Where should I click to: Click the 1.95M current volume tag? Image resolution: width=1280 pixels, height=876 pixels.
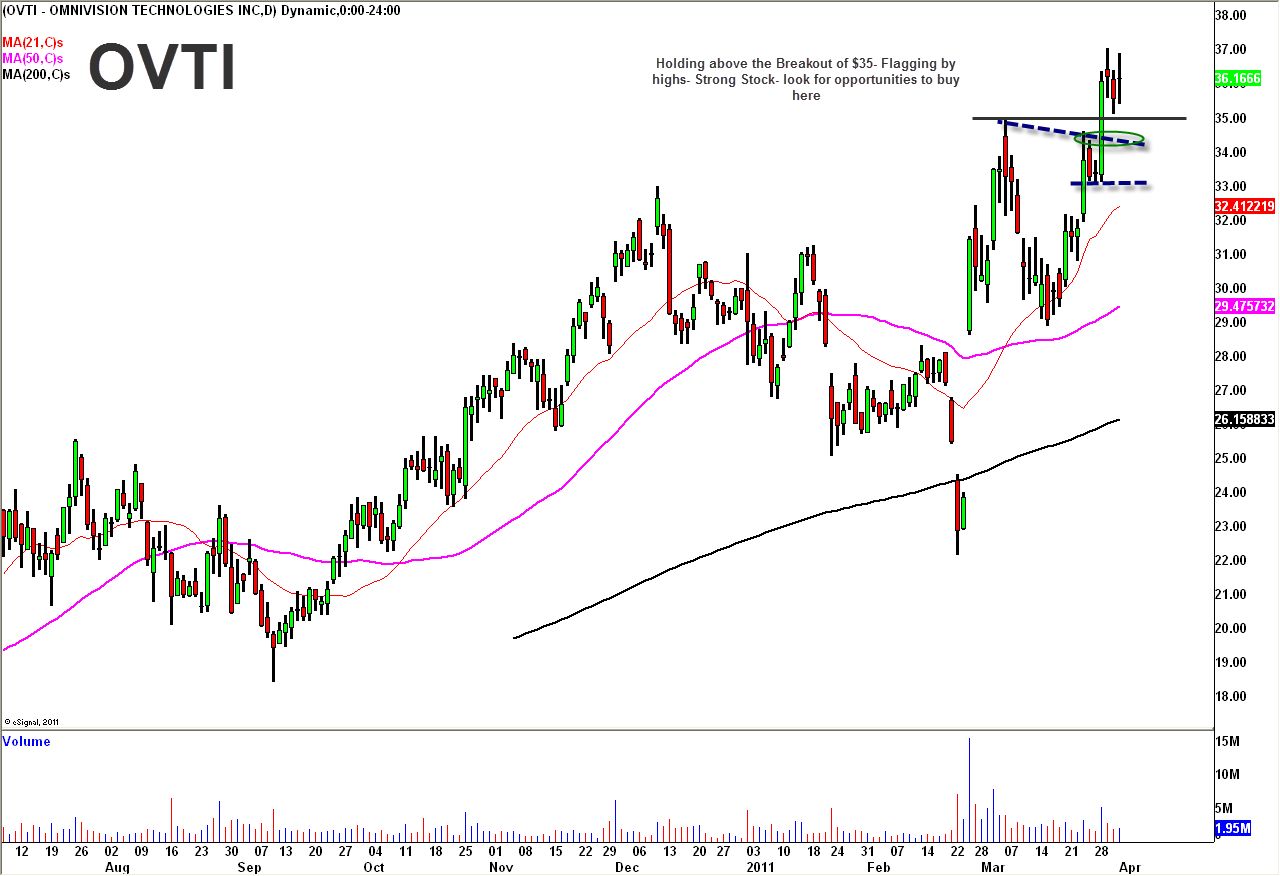coord(1231,828)
